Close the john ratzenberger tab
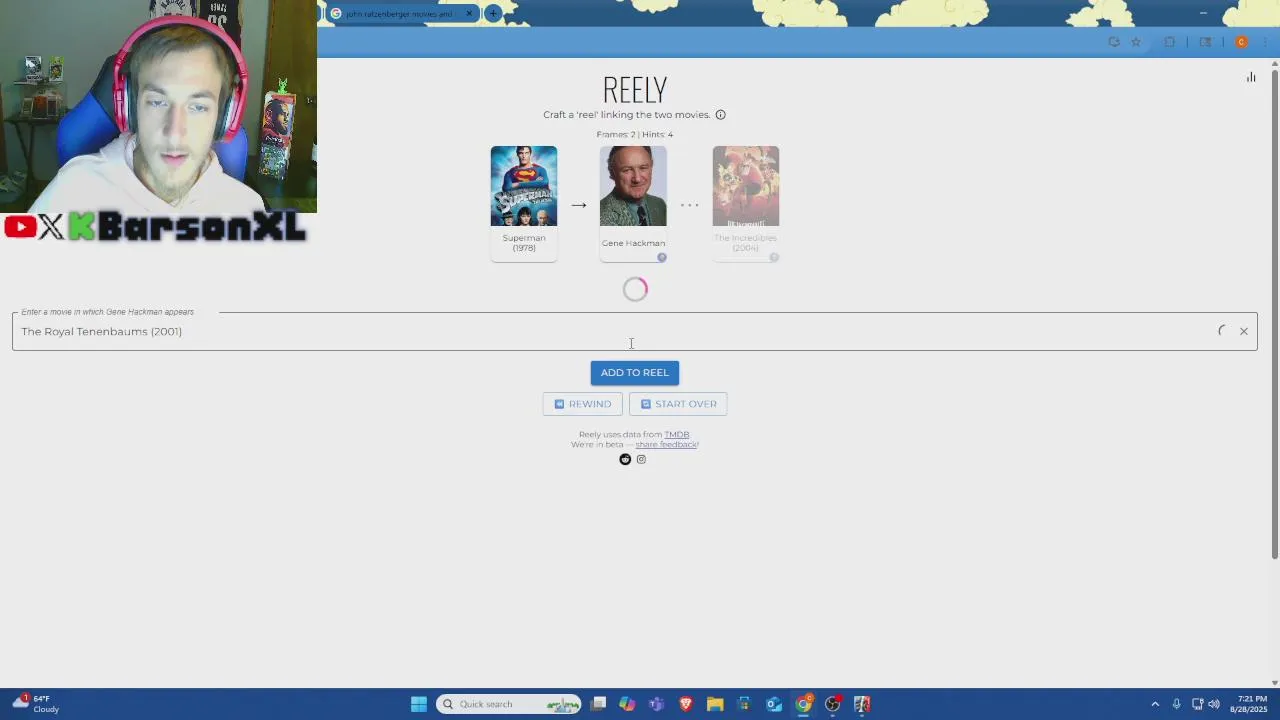 (469, 14)
